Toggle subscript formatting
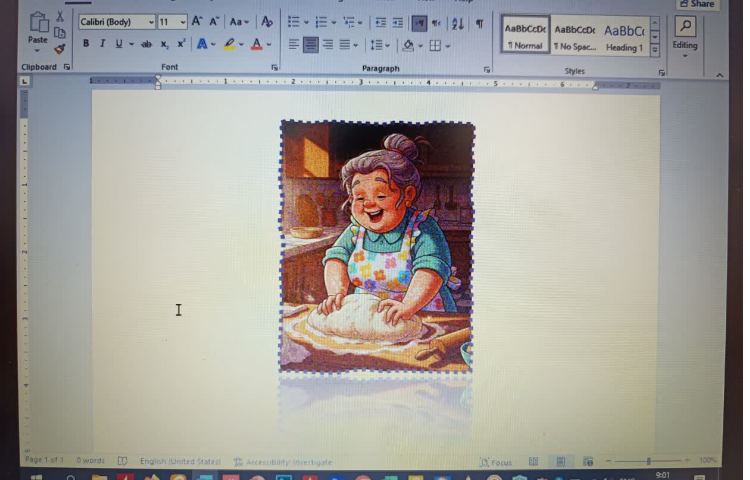The image size is (750, 480). (165, 44)
